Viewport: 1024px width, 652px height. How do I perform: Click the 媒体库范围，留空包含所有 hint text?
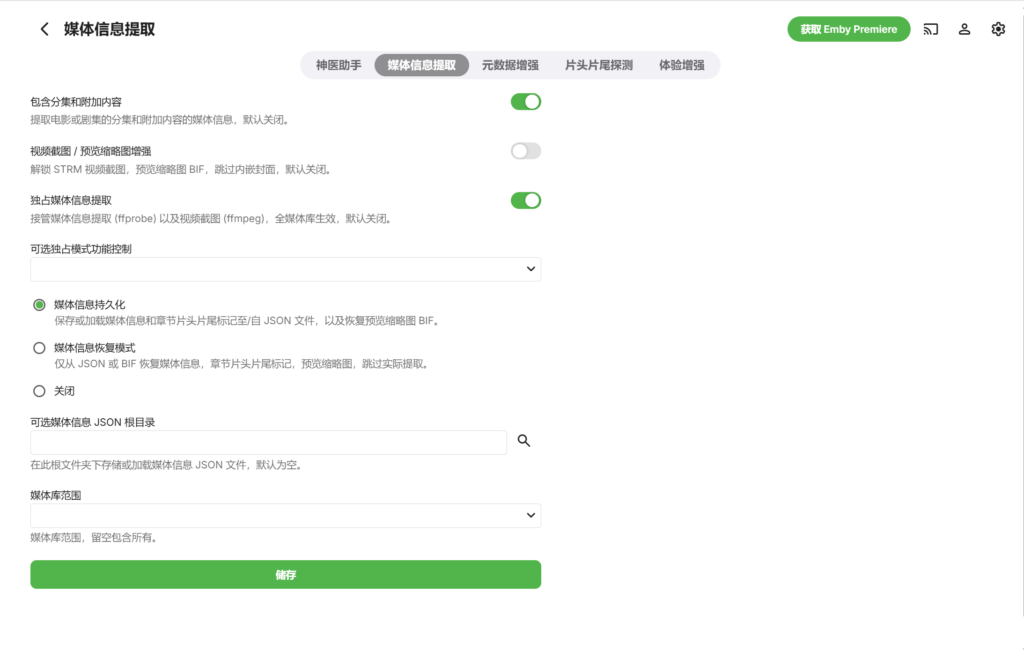pos(93,538)
